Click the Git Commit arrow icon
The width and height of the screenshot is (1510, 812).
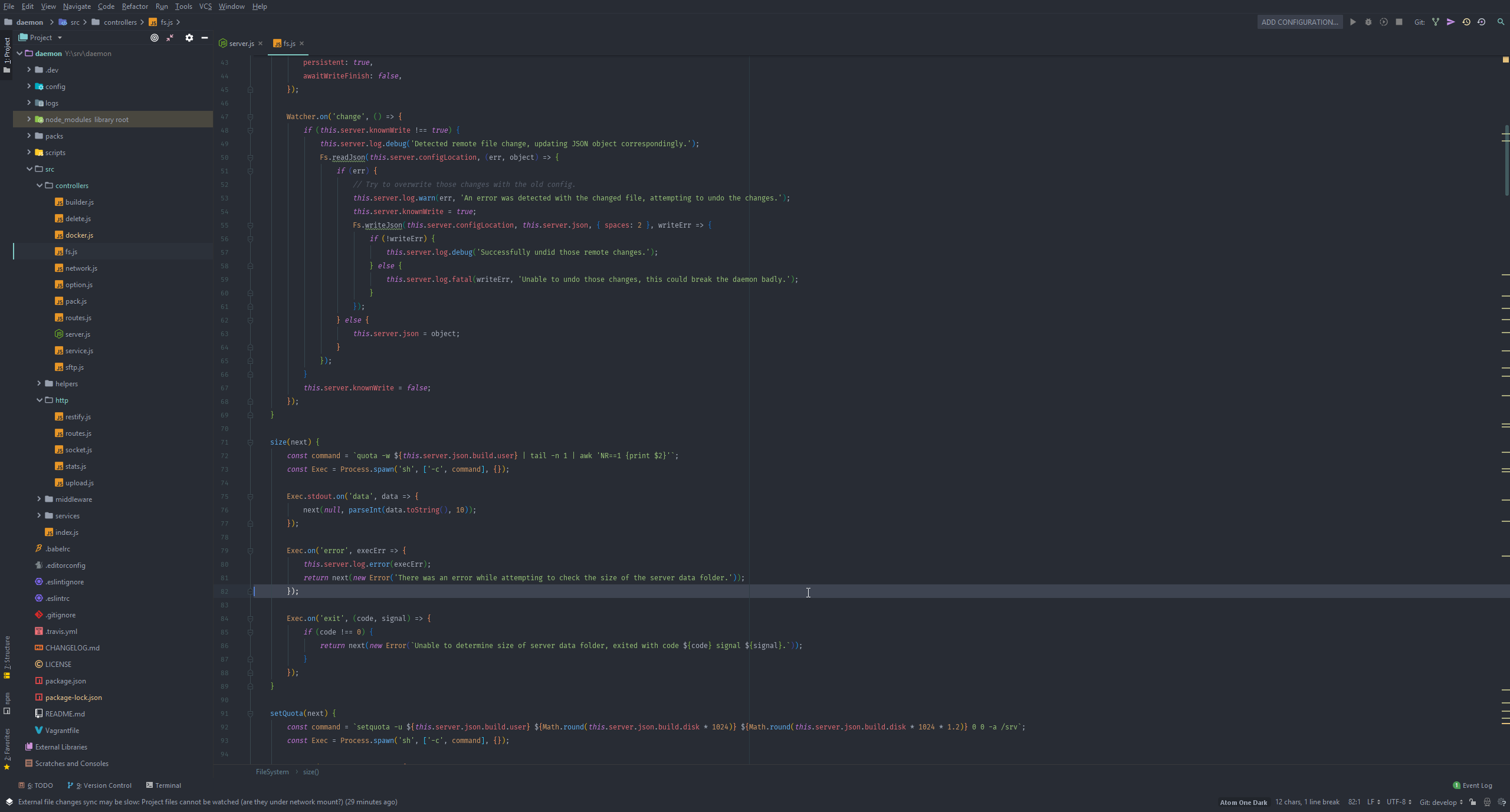click(x=1450, y=22)
